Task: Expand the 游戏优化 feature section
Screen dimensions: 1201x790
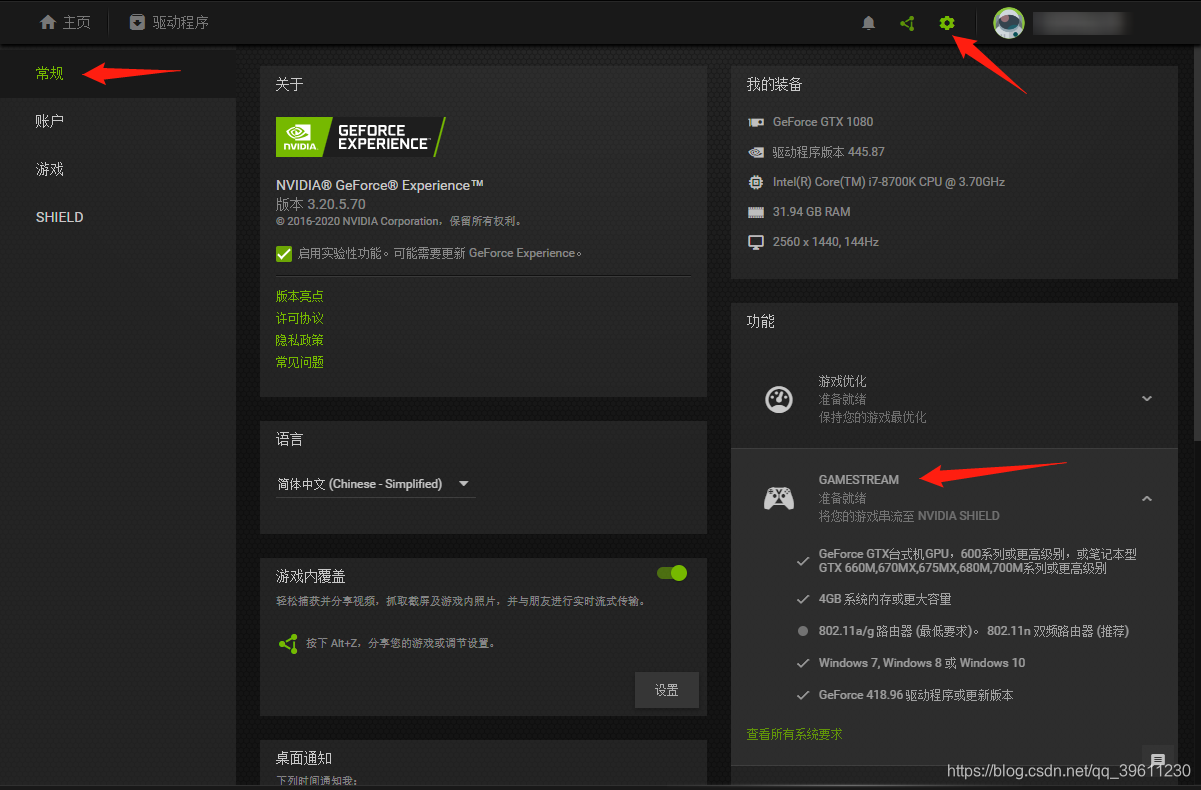Action: pyautogui.click(x=1147, y=398)
